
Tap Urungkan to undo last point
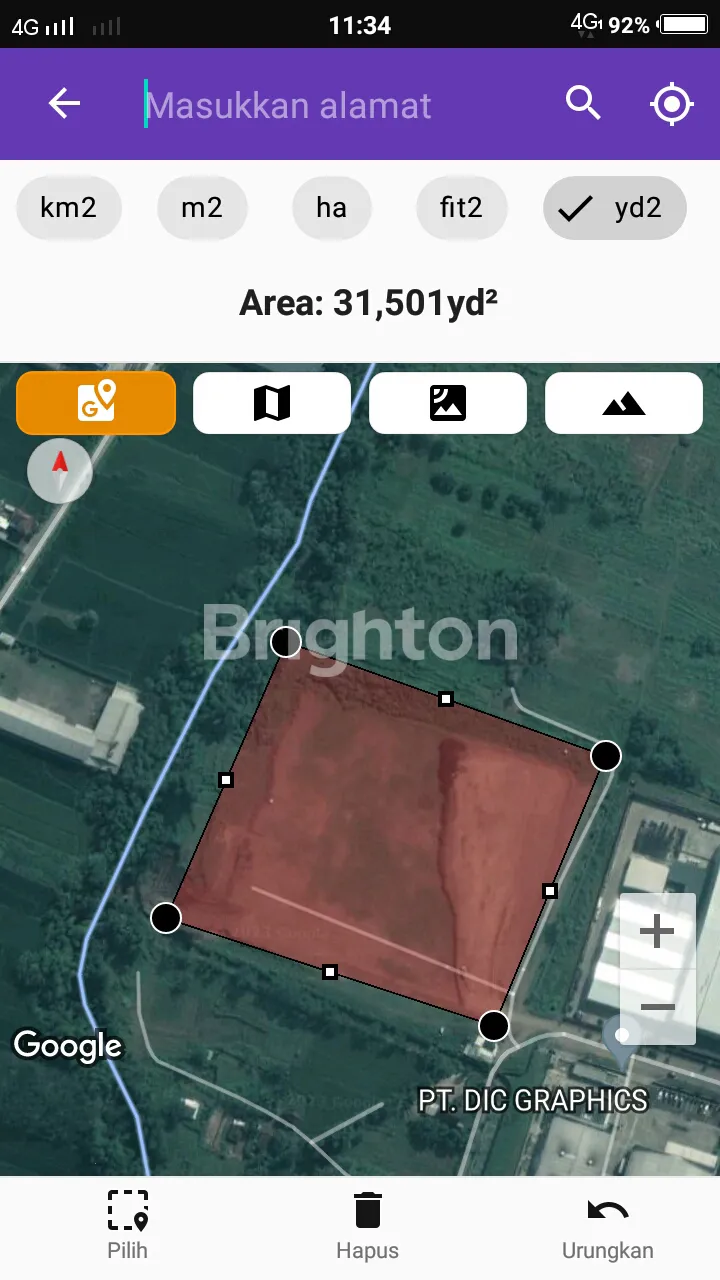(x=608, y=1226)
